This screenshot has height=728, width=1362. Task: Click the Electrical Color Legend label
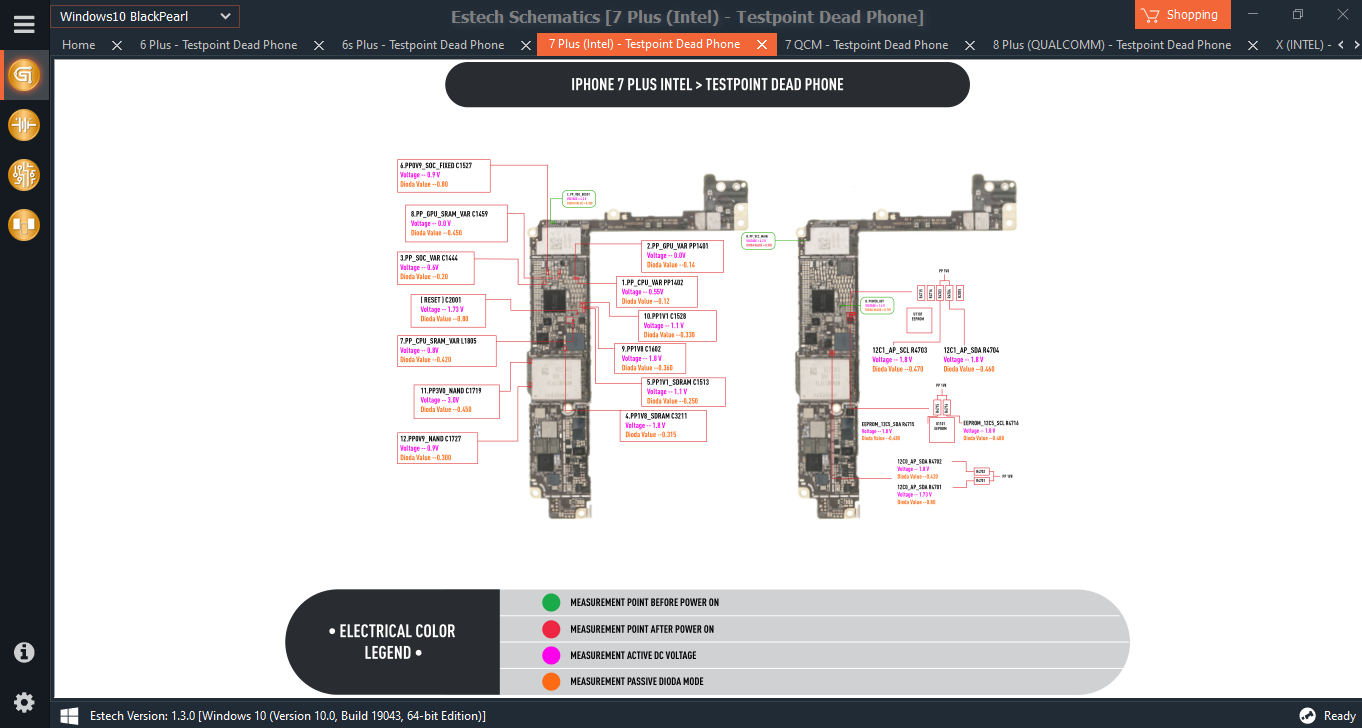[392, 642]
